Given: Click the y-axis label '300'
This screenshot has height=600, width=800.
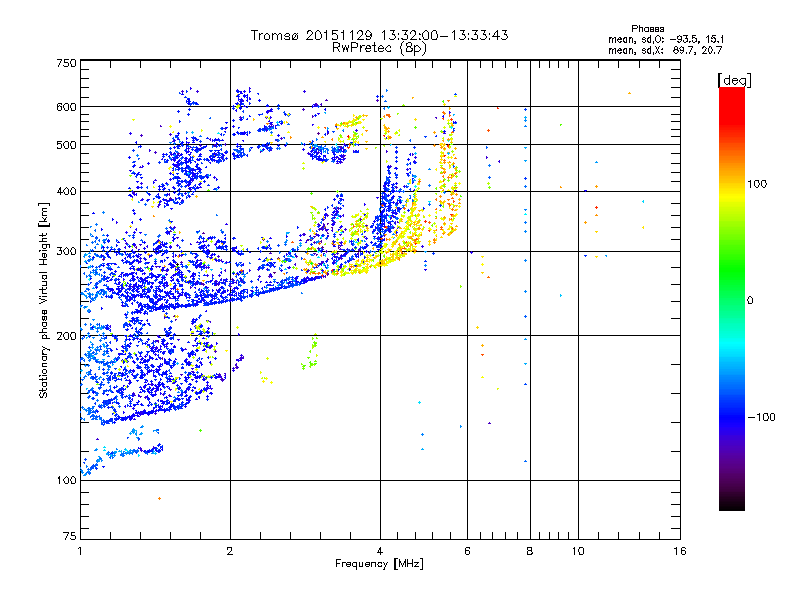Looking at the screenshot, I should (66, 252).
